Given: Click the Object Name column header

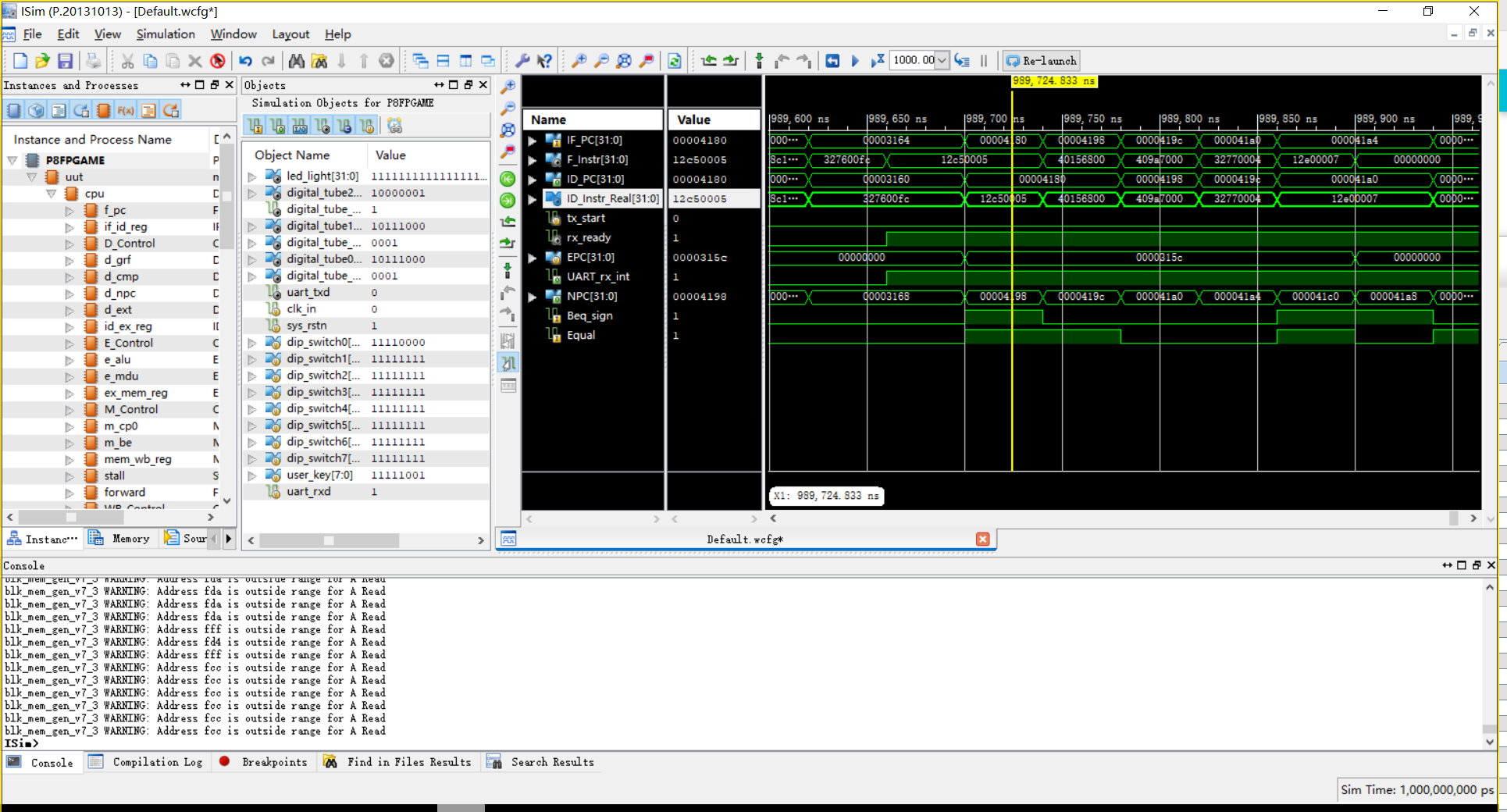Looking at the screenshot, I should tap(292, 155).
